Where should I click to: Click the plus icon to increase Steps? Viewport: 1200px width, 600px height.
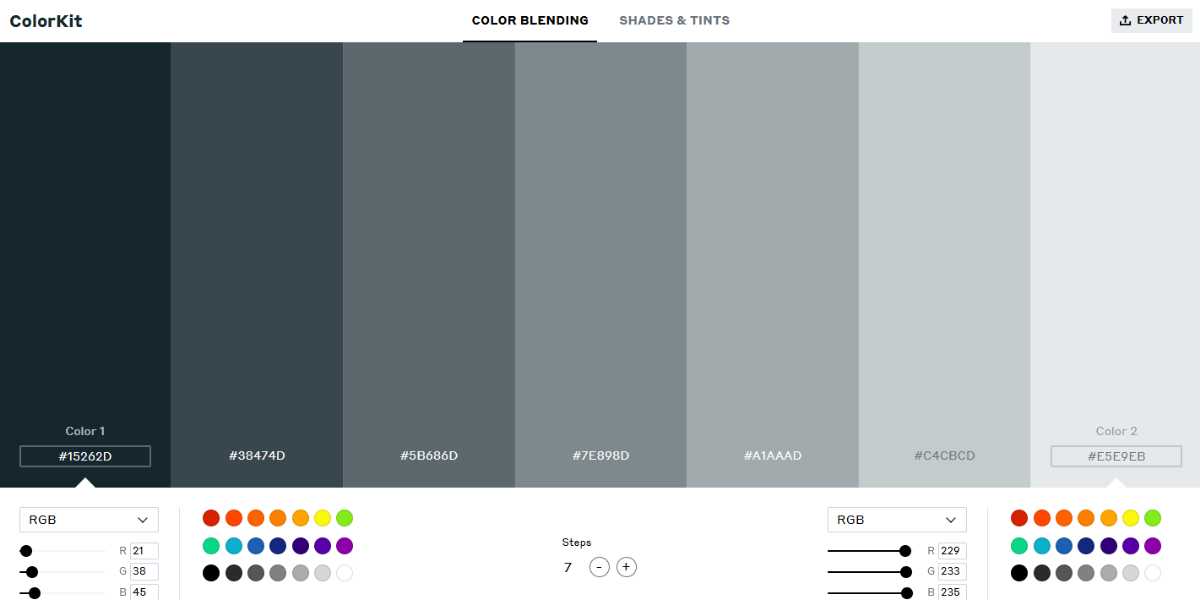(626, 567)
